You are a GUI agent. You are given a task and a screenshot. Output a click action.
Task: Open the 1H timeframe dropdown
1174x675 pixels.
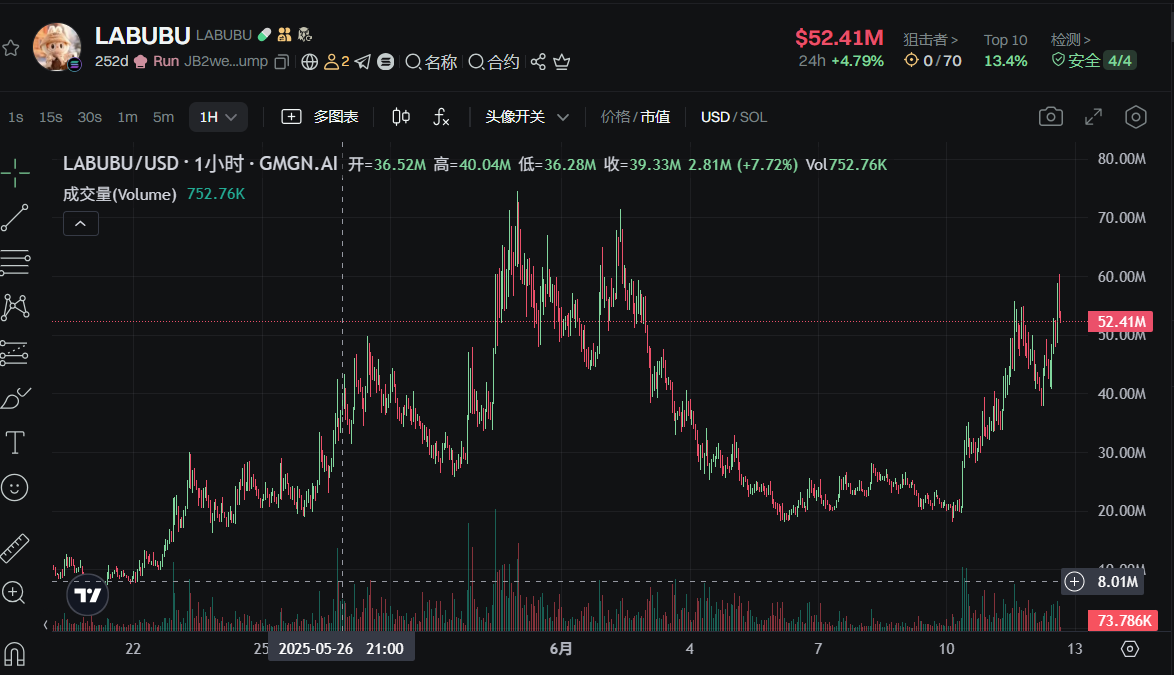(218, 117)
